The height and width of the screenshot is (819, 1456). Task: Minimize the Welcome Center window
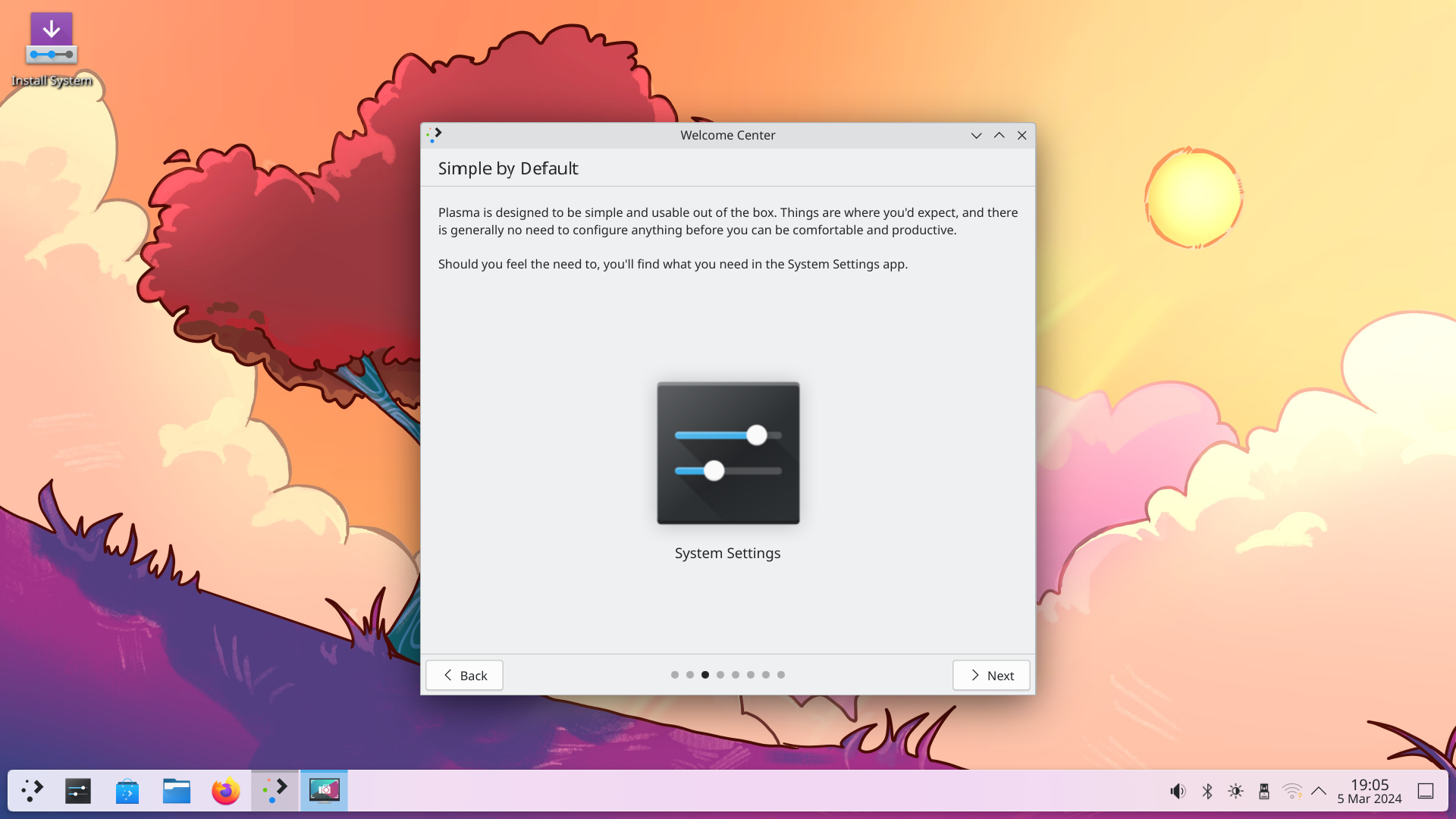click(x=976, y=135)
